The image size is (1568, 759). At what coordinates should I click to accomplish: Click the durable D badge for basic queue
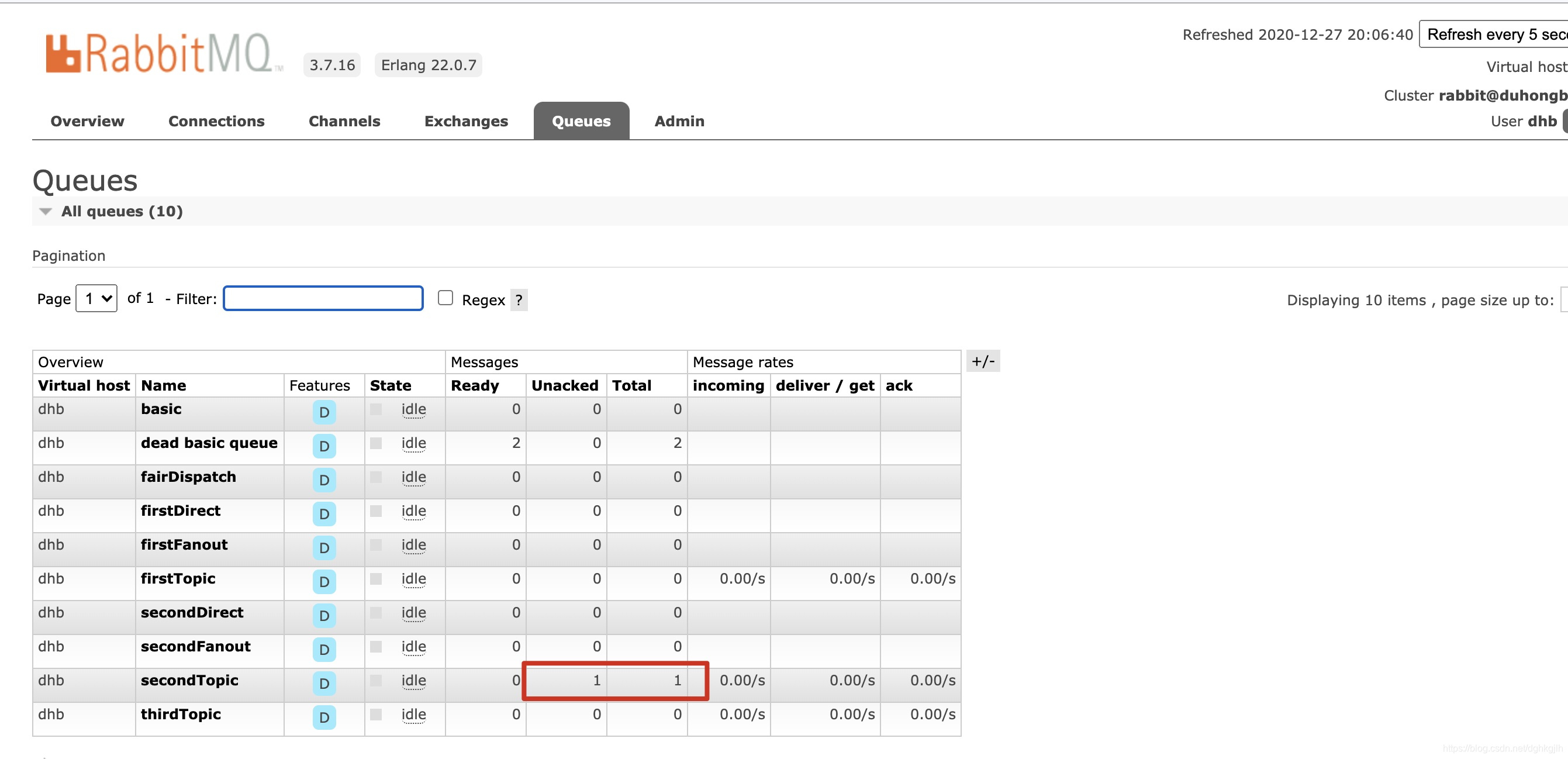point(324,413)
